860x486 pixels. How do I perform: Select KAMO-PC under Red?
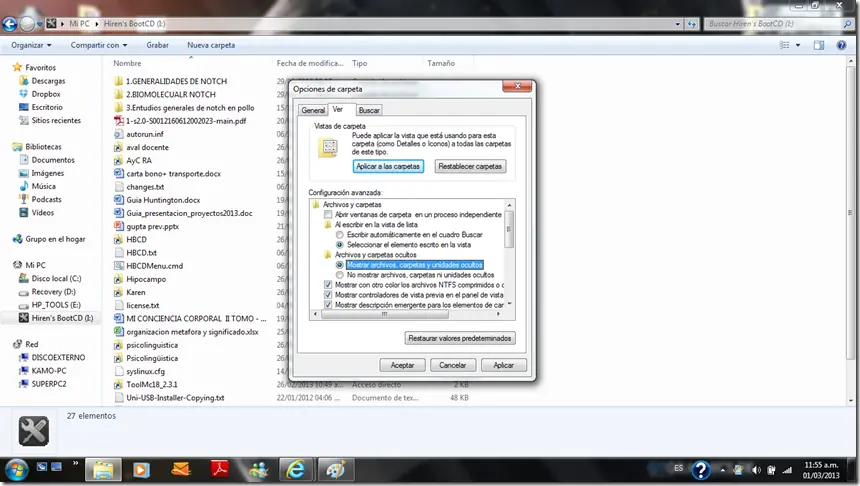(x=48, y=371)
